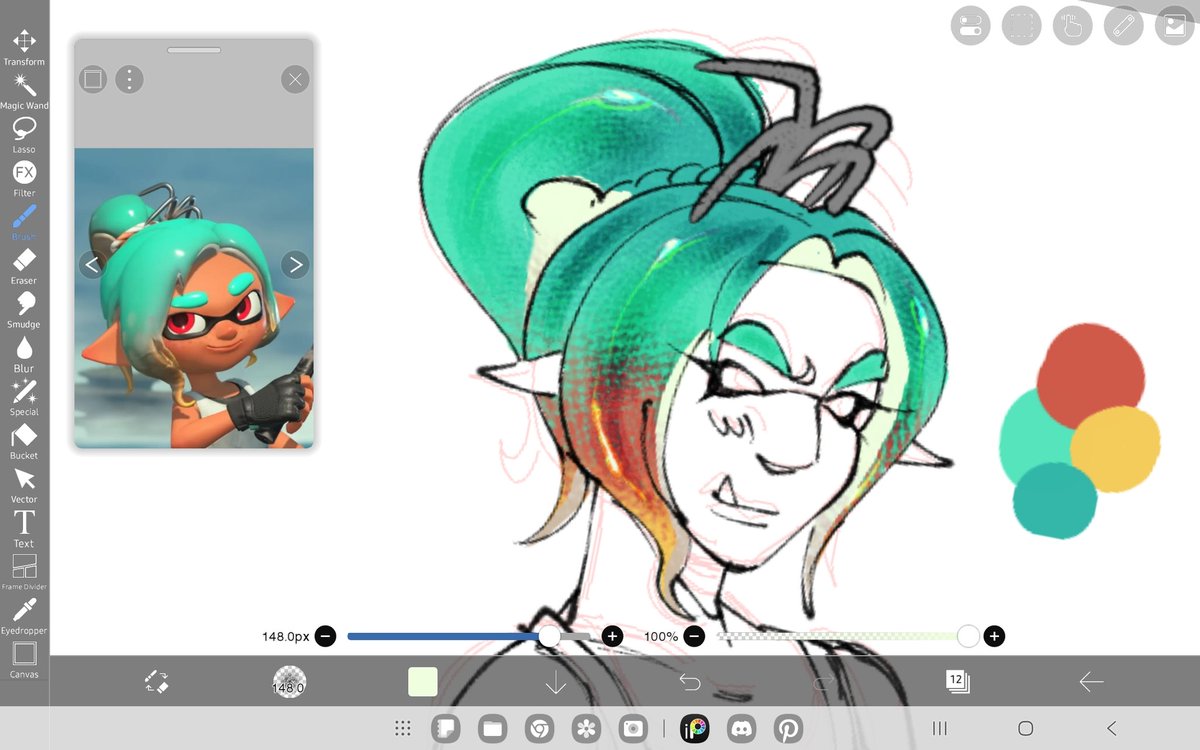Redo the last undone action
The height and width of the screenshot is (750, 1200).
(x=823, y=682)
